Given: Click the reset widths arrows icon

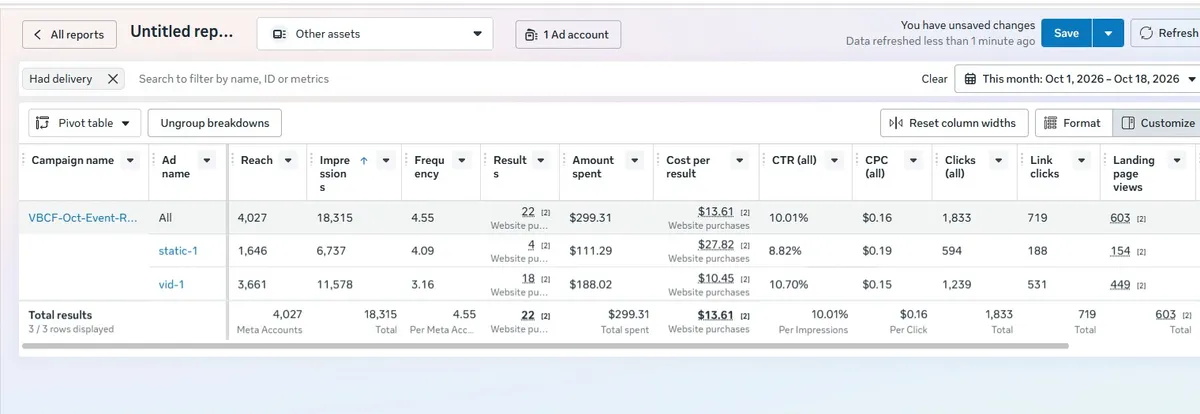Looking at the screenshot, I should (896, 123).
